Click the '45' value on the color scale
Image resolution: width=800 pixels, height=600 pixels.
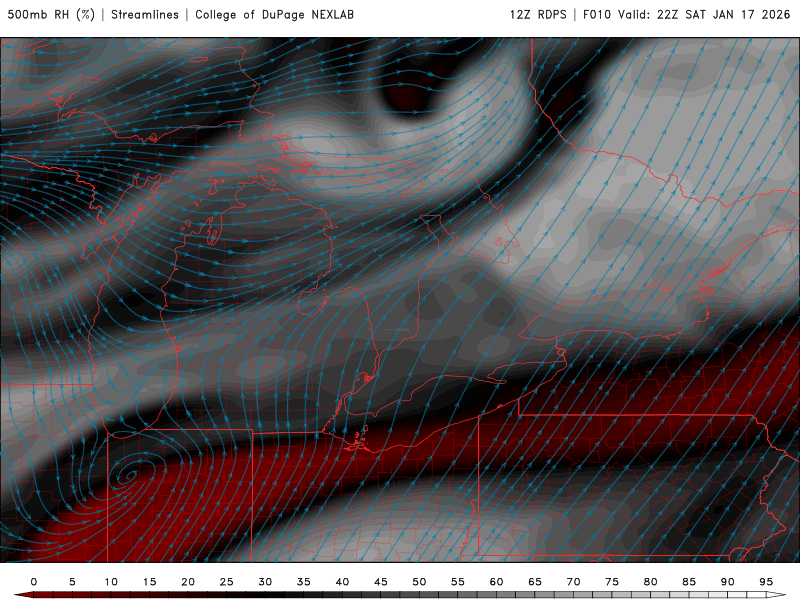pos(381,582)
